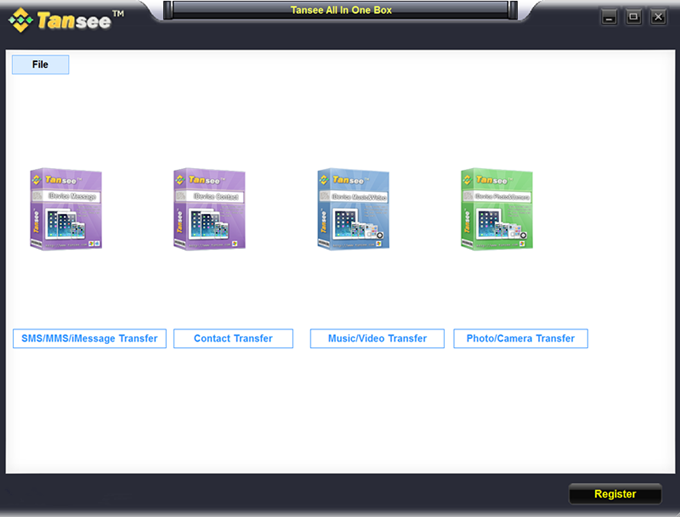Select the purple iDevice Contact product box
Image resolution: width=680 pixels, height=517 pixels.
click(209, 209)
